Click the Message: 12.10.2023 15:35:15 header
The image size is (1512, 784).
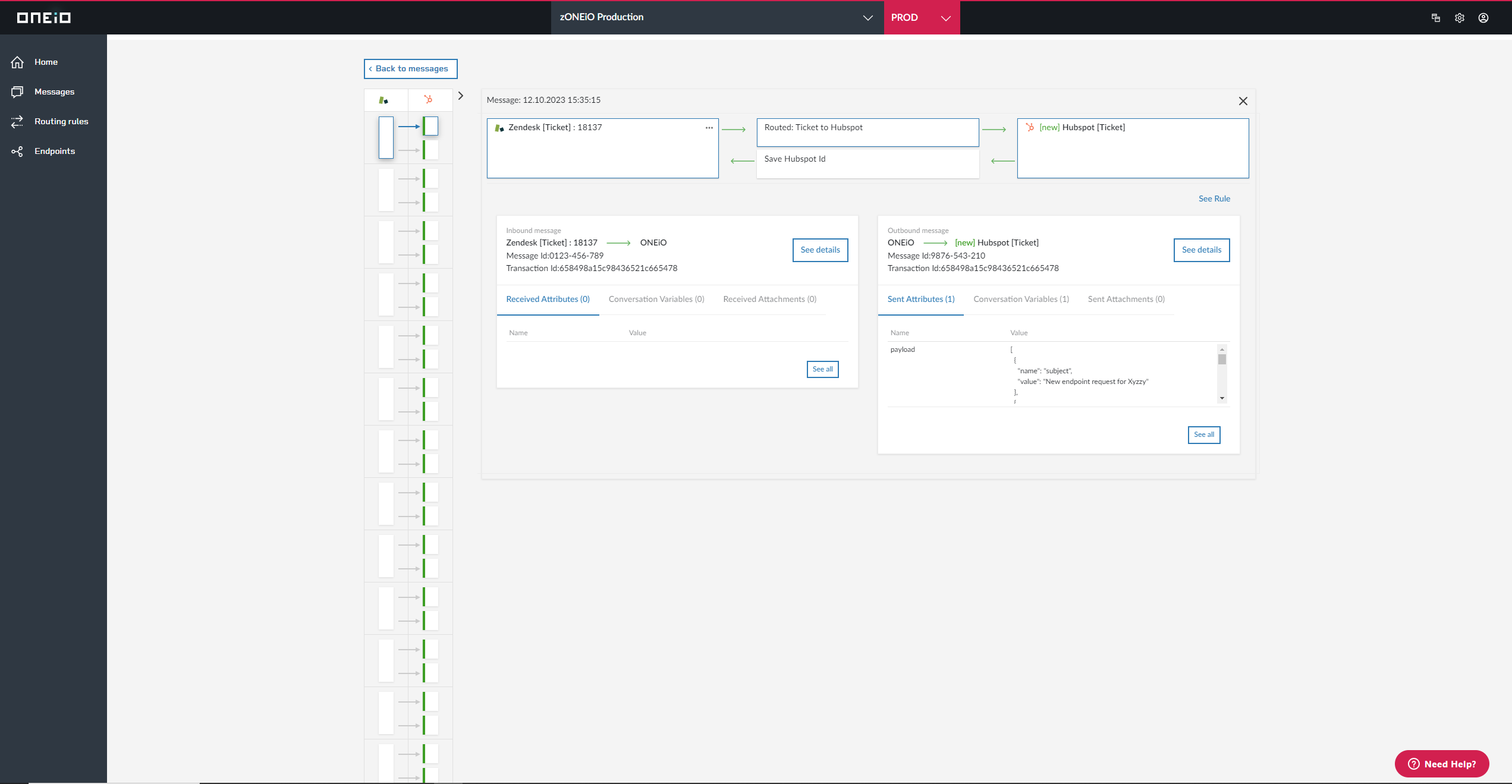(543, 100)
